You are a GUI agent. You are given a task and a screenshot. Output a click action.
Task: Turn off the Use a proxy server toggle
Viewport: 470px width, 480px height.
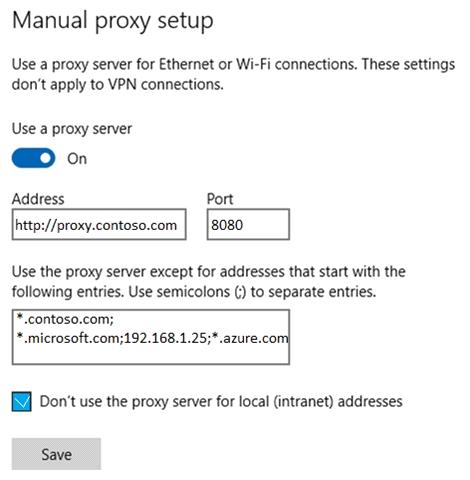[x=33, y=158]
